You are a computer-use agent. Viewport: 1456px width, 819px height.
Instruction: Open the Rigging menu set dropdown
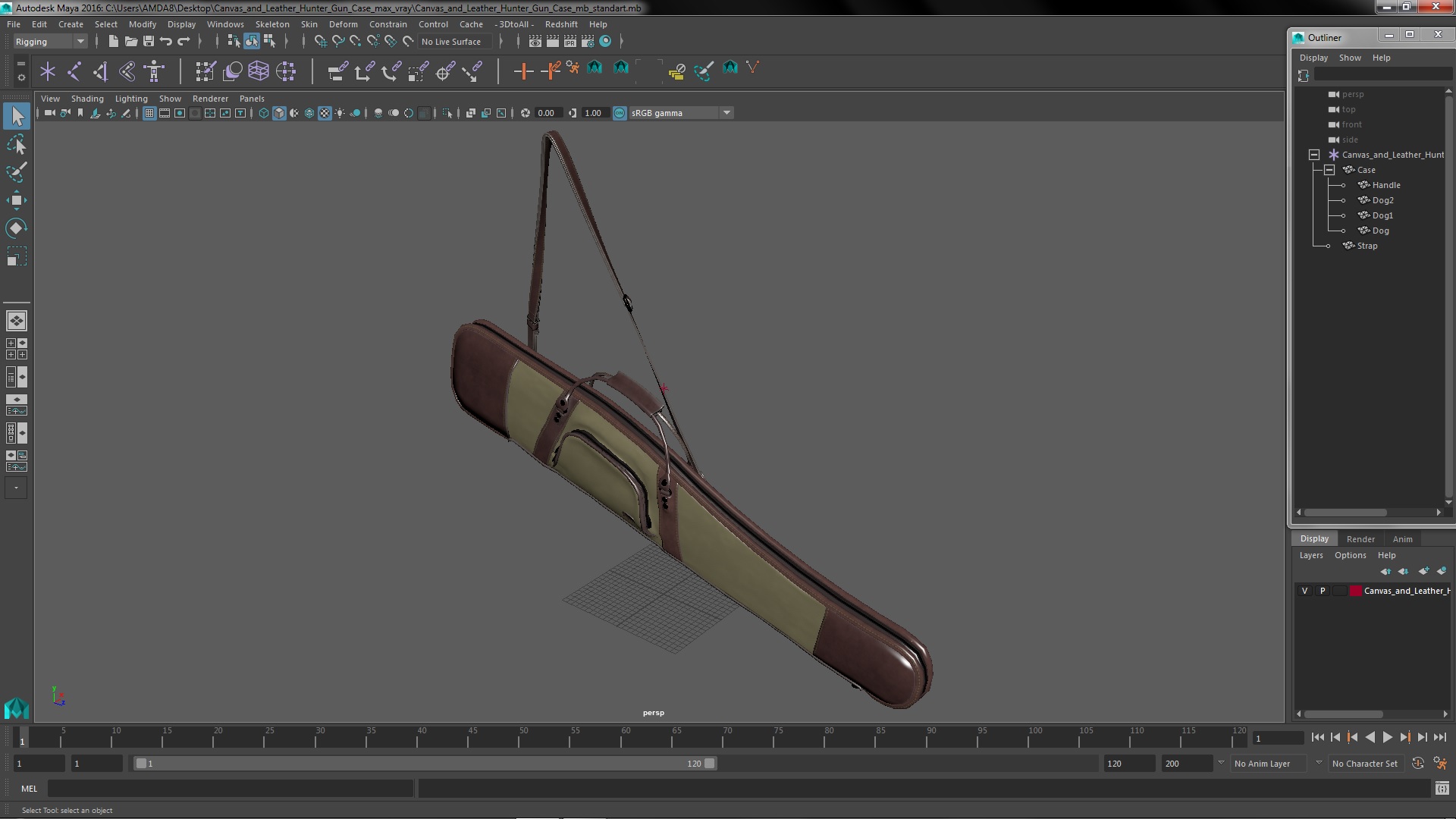[49, 42]
